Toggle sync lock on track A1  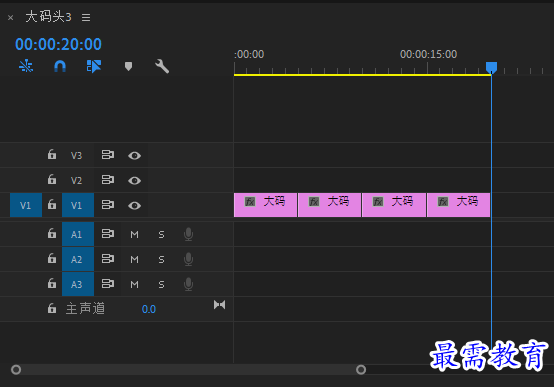[x=108, y=233]
